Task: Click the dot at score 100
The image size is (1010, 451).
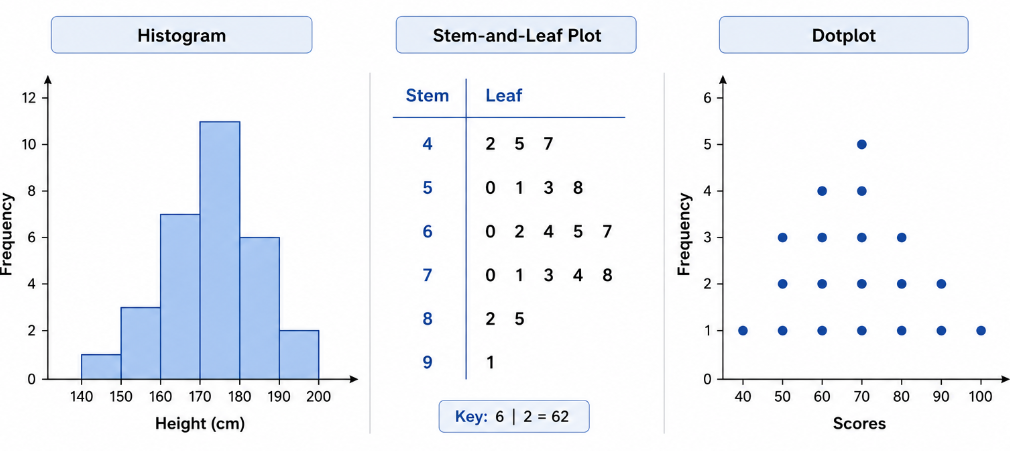Action: click(x=981, y=331)
